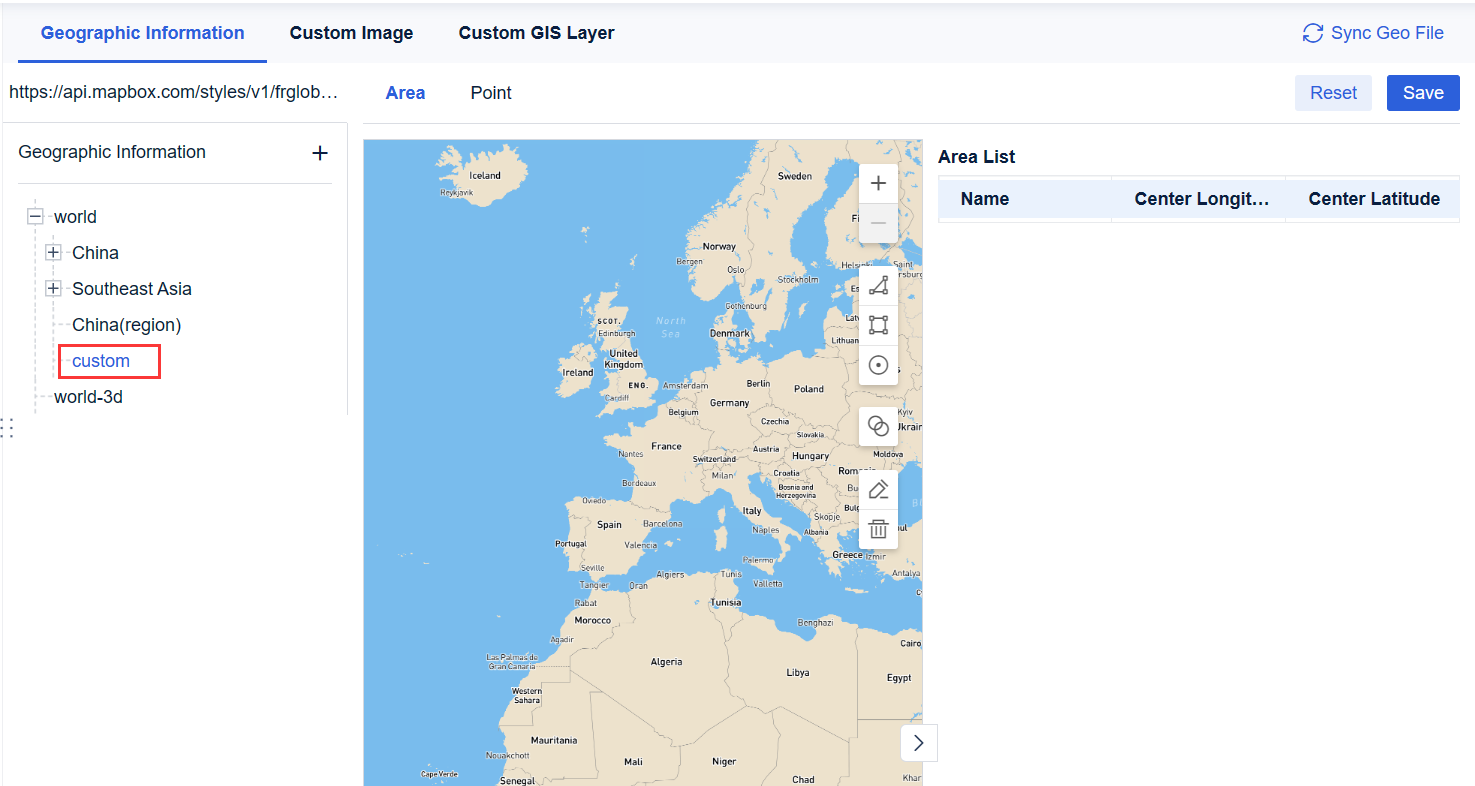The height and width of the screenshot is (786, 1475).
Task: Collapse the world tree node
Action: point(35,216)
